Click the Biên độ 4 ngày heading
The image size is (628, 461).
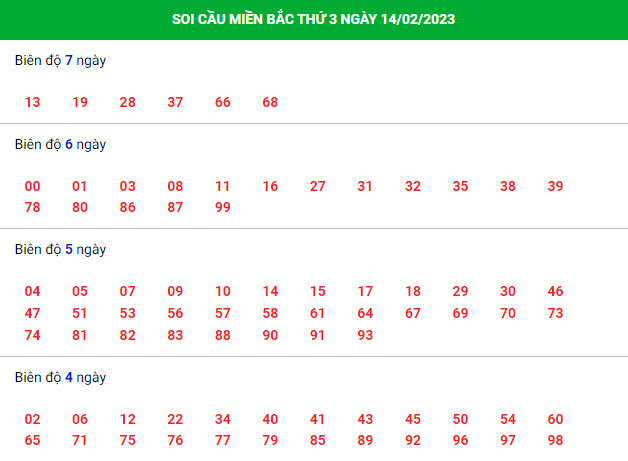pyautogui.click(x=60, y=378)
